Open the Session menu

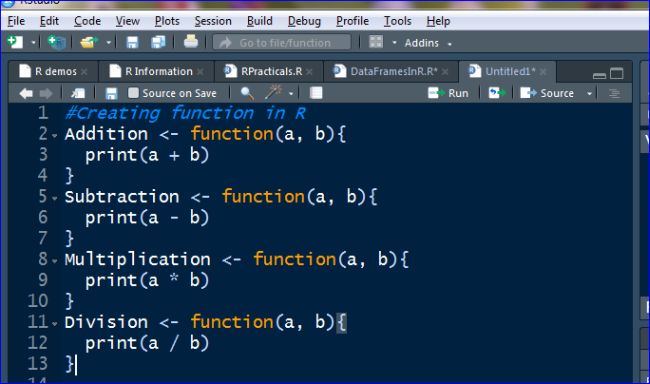pos(213,21)
